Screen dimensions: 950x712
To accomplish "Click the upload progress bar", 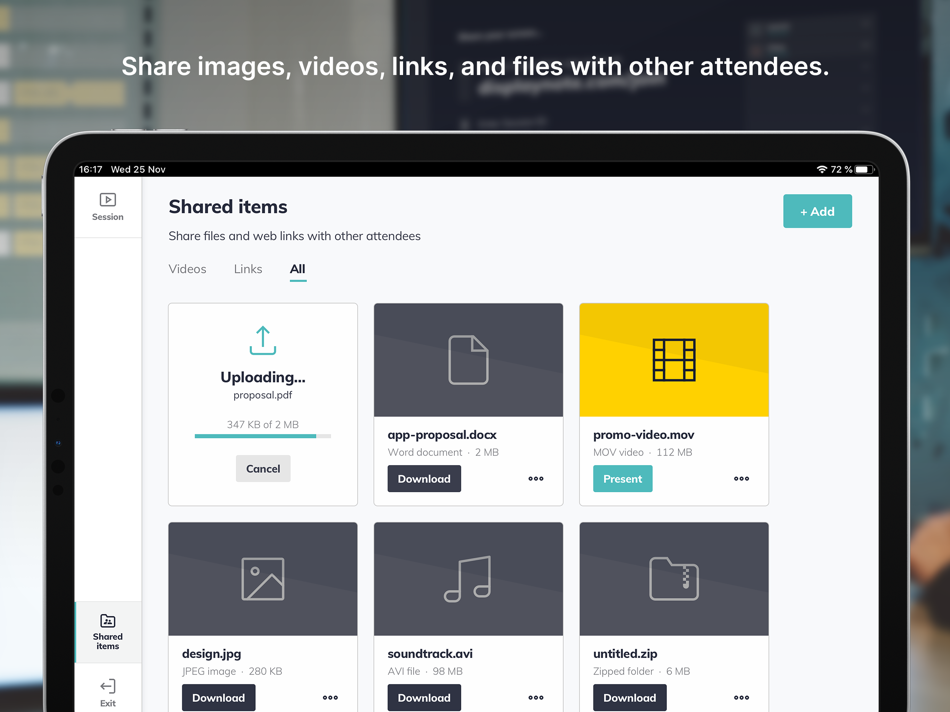I will (263, 436).
